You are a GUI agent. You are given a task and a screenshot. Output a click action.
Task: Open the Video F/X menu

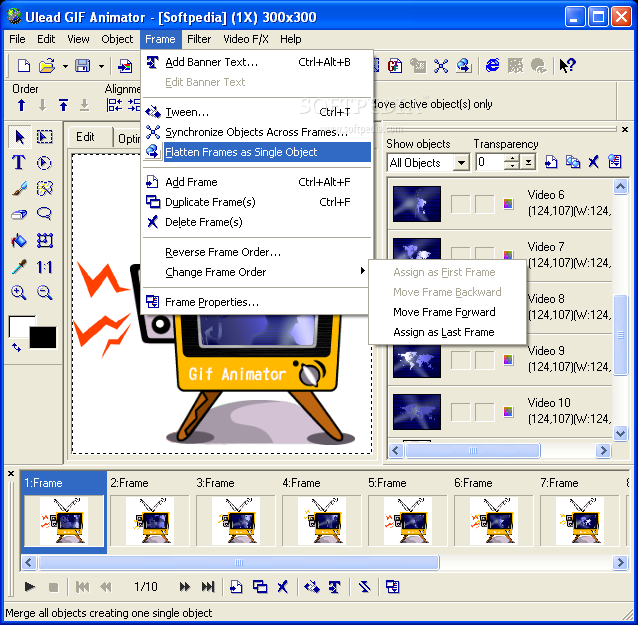(246, 39)
